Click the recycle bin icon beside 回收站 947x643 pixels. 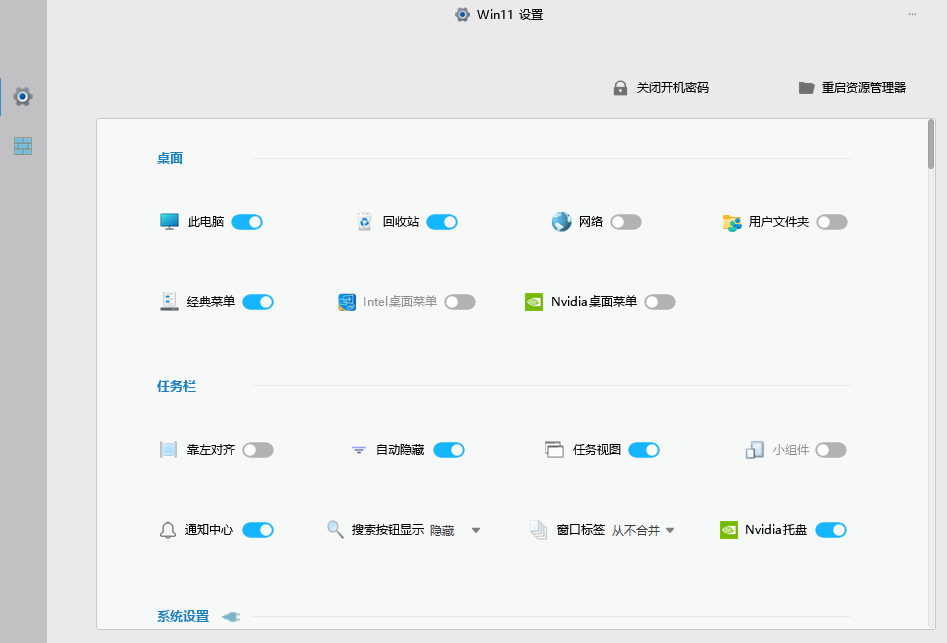[x=364, y=221]
